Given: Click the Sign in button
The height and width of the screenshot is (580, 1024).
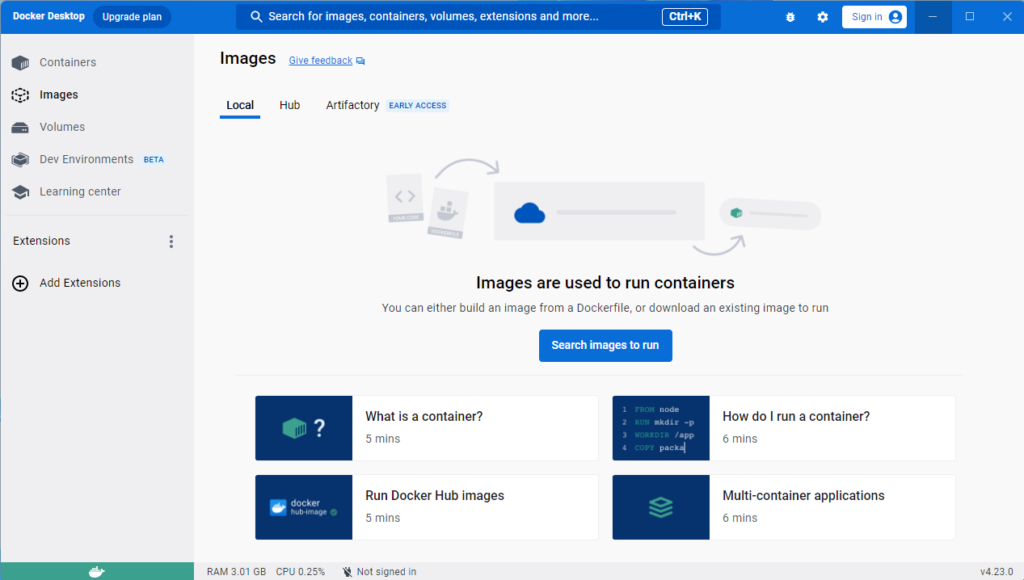Looking at the screenshot, I should [x=874, y=17].
